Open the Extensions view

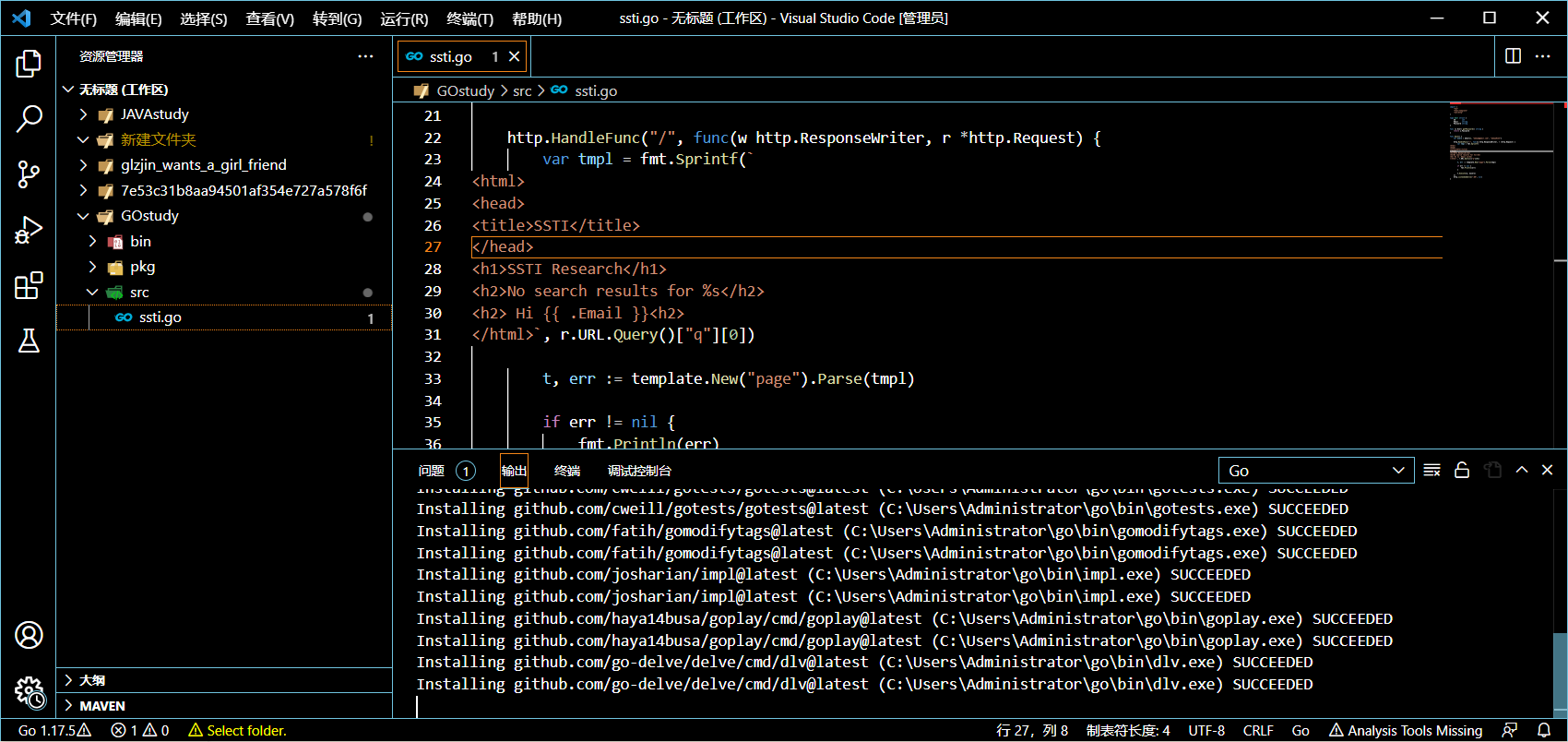(29, 285)
